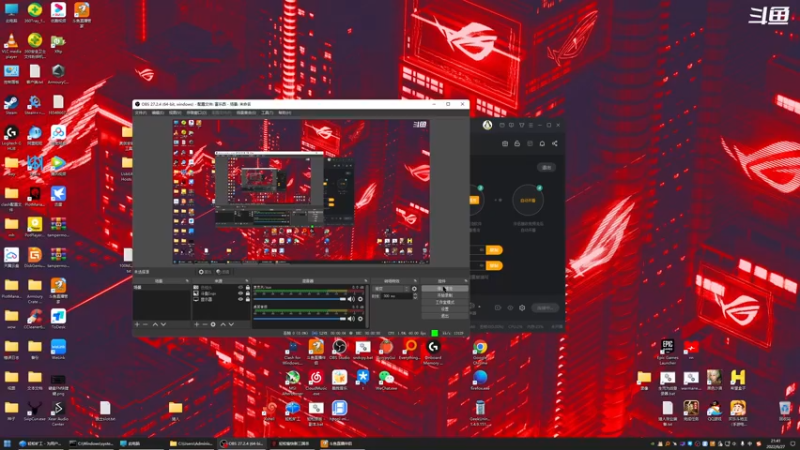Mute the 桌面音频 mixer channel speaker
The width and height of the screenshot is (800, 450).
pyautogui.click(x=352, y=318)
